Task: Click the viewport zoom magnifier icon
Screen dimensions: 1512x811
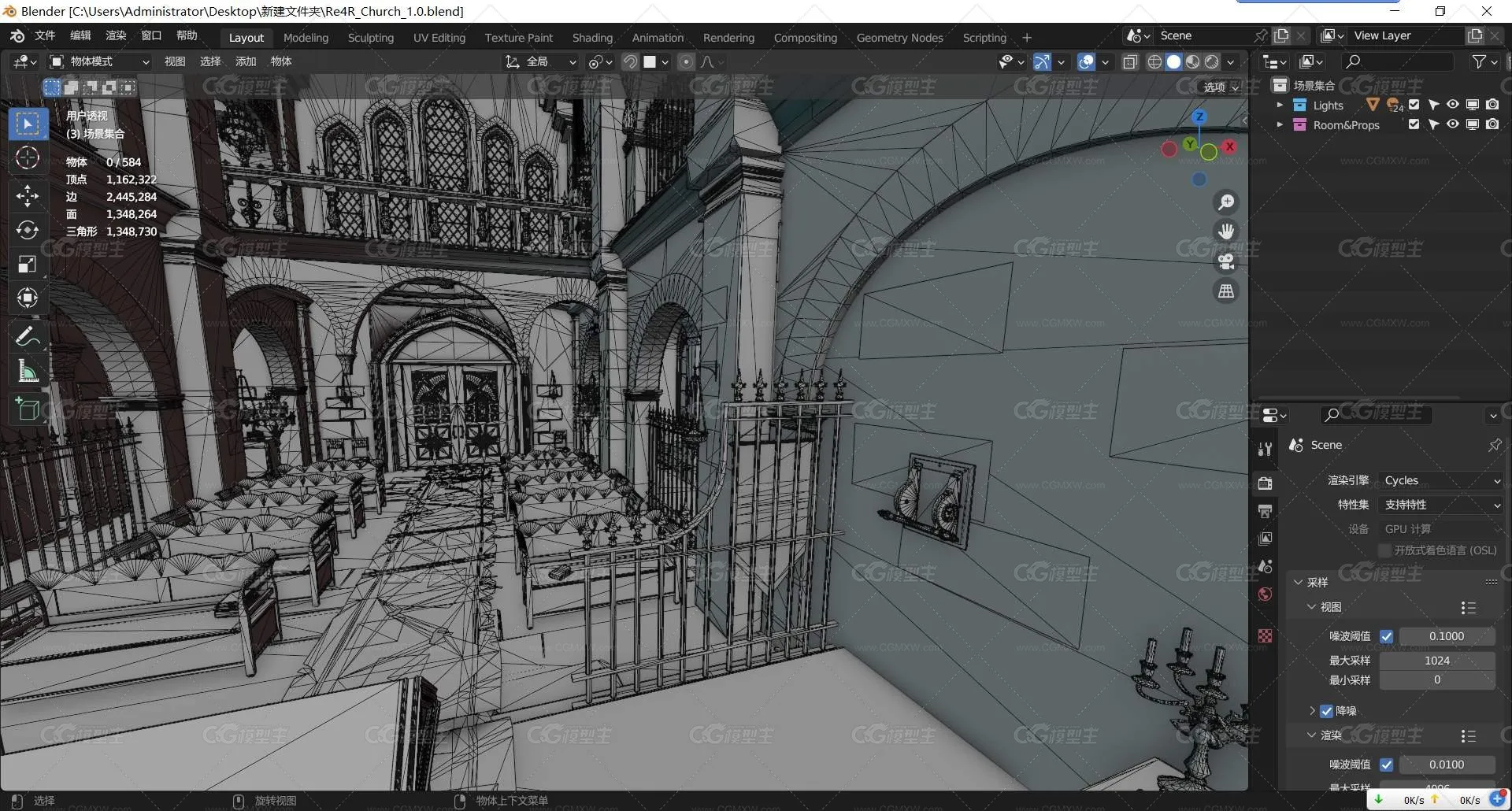Action: (1226, 202)
